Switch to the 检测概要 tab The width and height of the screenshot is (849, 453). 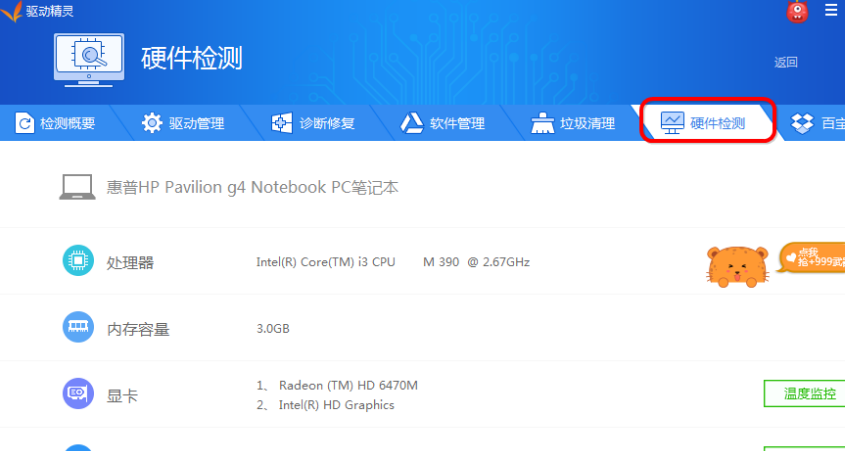point(56,124)
